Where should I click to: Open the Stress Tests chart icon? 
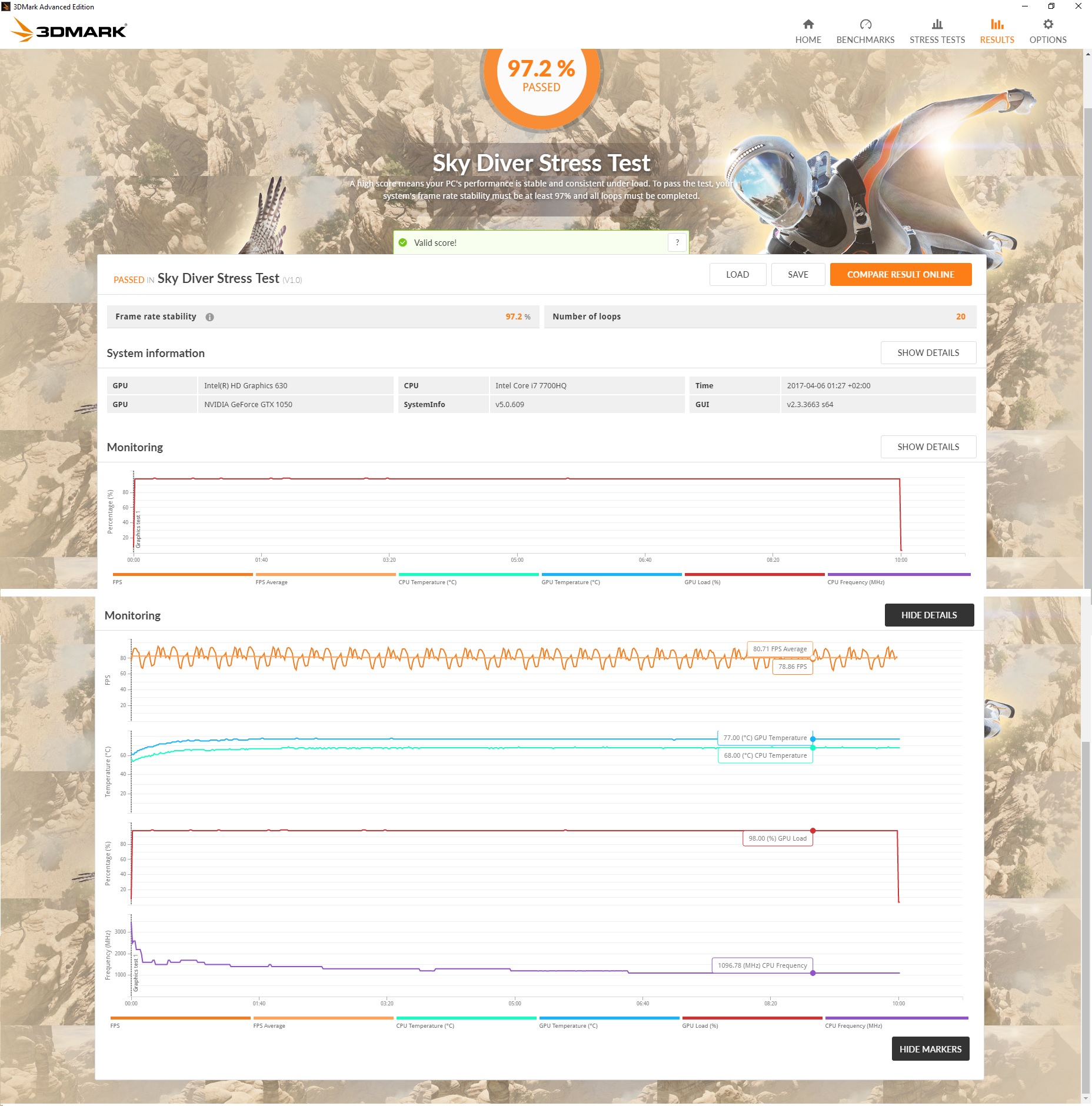click(x=937, y=24)
